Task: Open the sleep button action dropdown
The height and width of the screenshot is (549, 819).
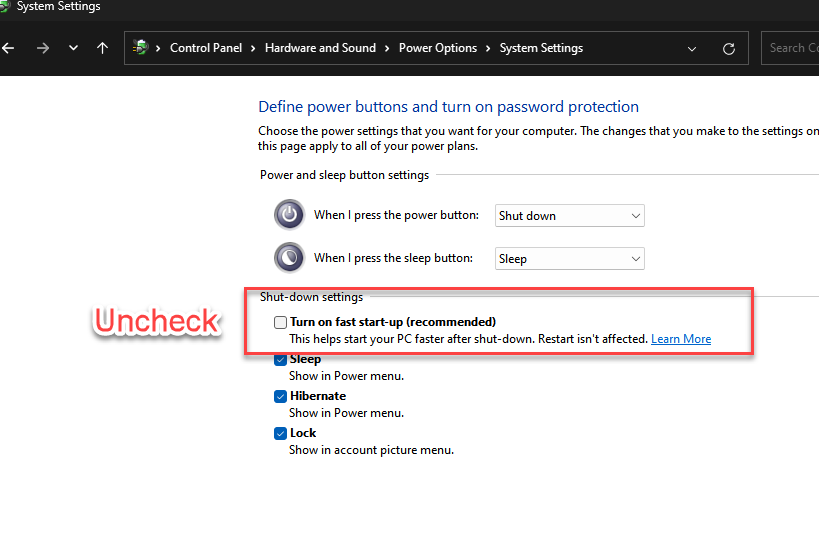Action: click(569, 258)
